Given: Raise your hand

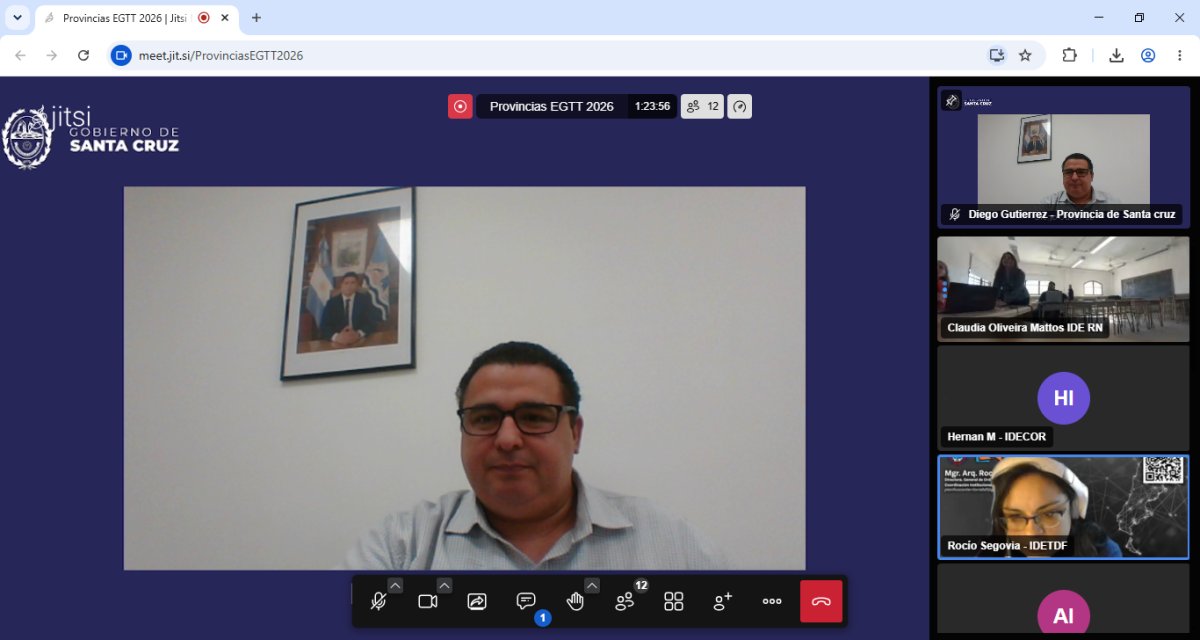Looking at the screenshot, I should pyautogui.click(x=575, y=601).
